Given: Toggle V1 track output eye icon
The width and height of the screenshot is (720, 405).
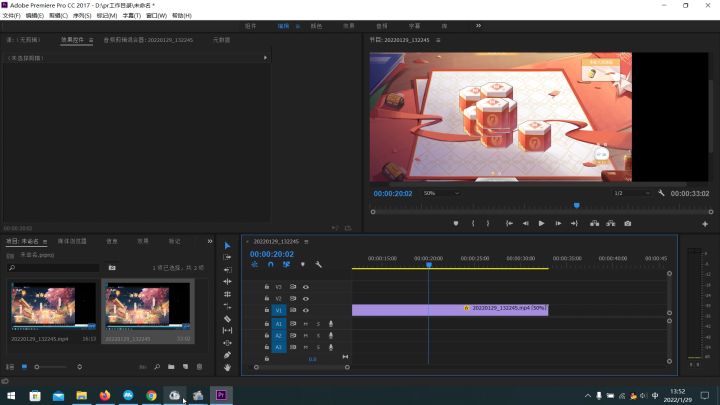Looking at the screenshot, I should click(306, 310).
